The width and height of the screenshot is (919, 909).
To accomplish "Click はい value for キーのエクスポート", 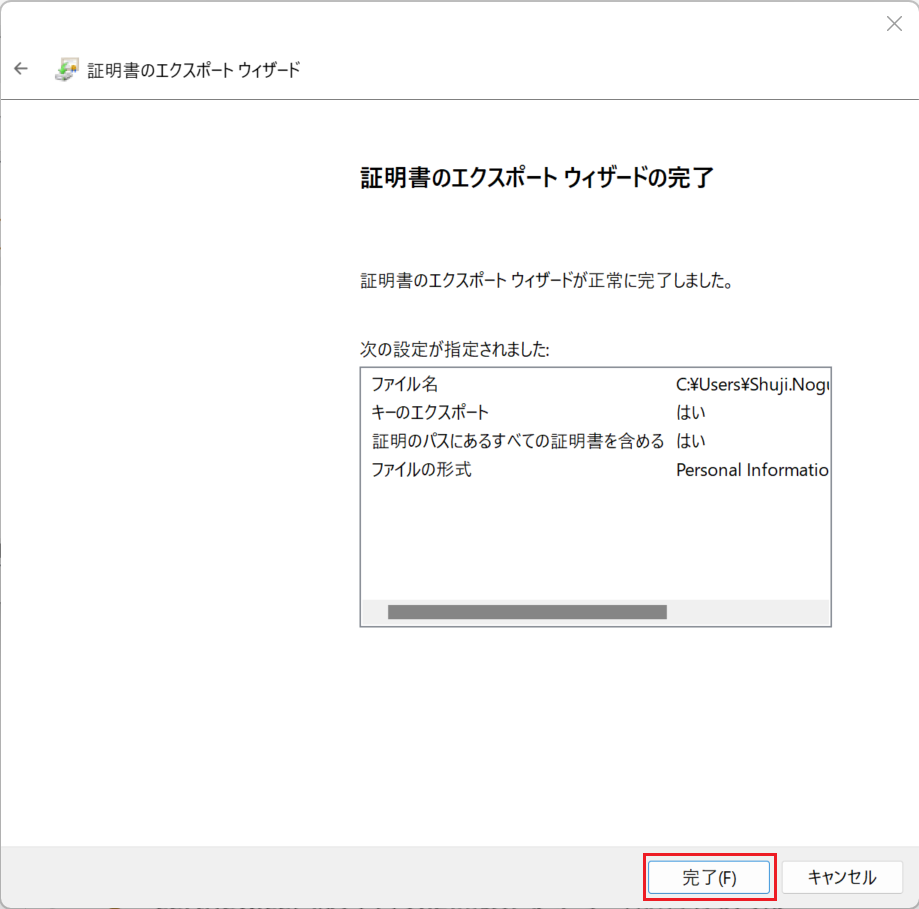I will [x=690, y=413].
